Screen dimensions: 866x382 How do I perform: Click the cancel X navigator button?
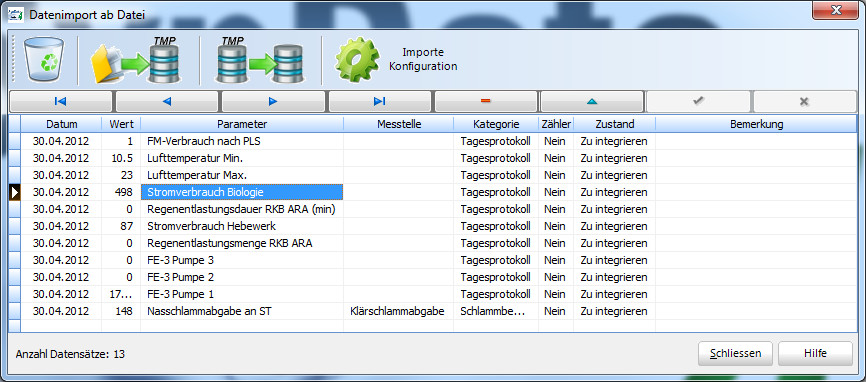[805, 101]
